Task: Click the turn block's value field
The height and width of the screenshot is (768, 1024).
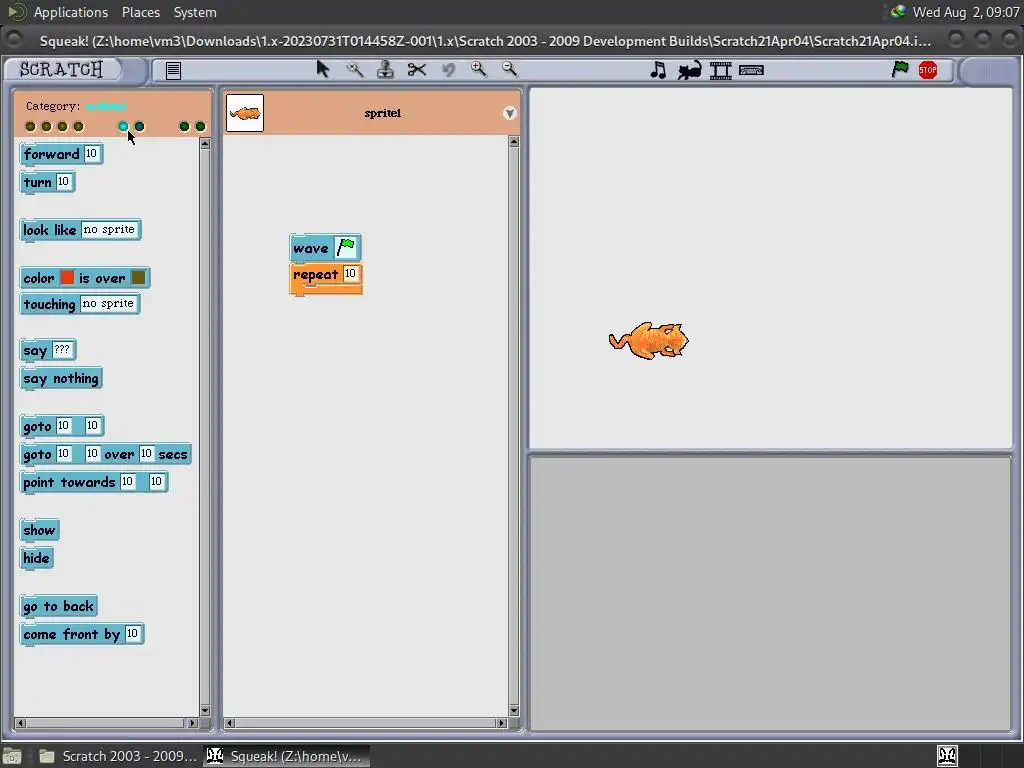Action: pos(63,182)
